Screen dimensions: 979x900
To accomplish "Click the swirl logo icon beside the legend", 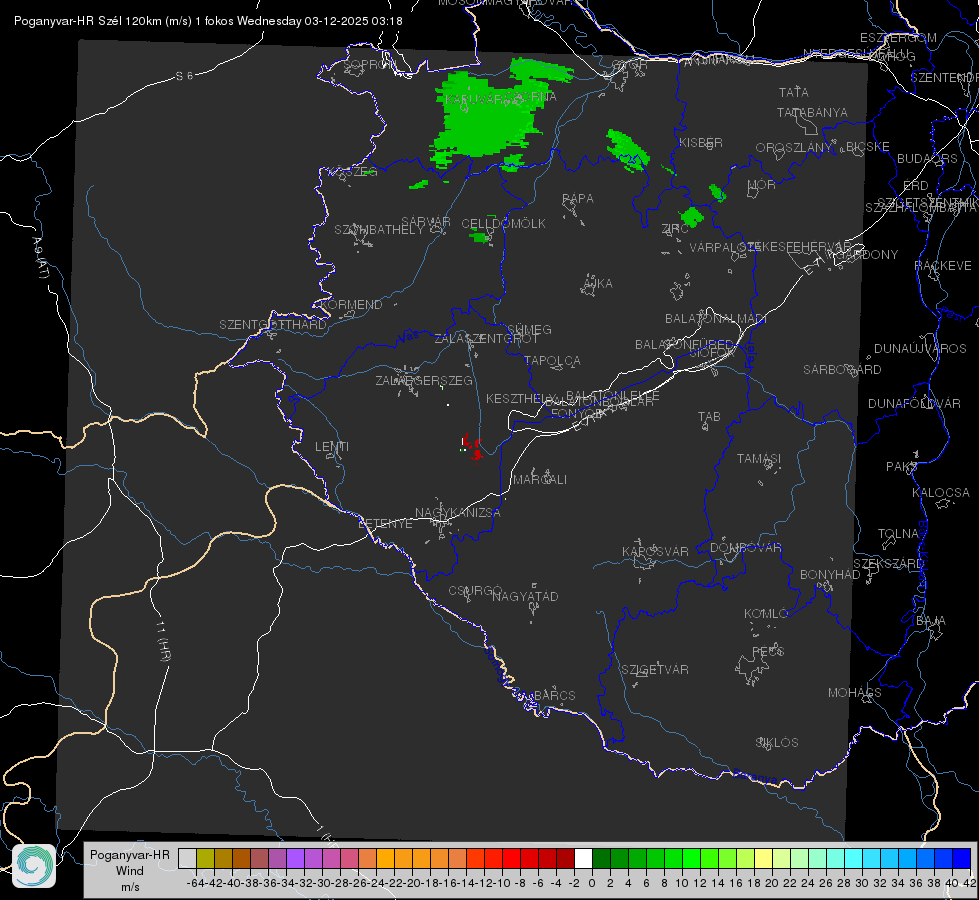I will tap(34, 866).
